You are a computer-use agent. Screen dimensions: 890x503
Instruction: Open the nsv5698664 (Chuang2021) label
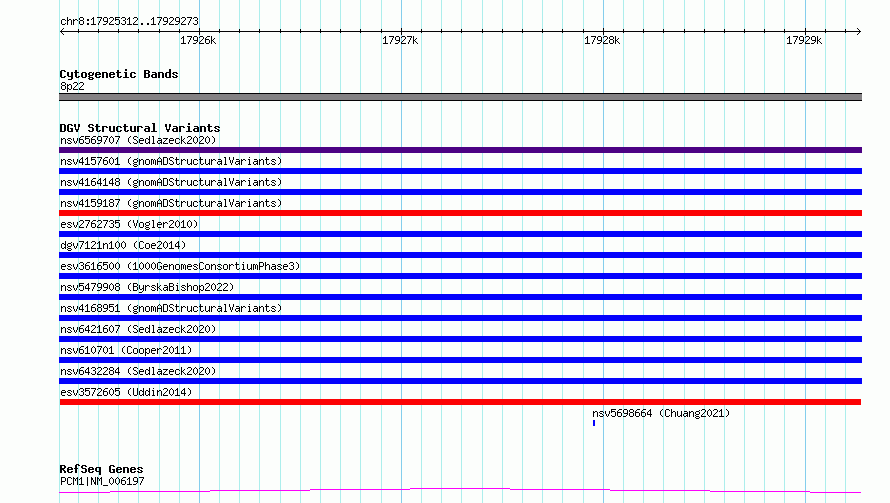coord(661,413)
